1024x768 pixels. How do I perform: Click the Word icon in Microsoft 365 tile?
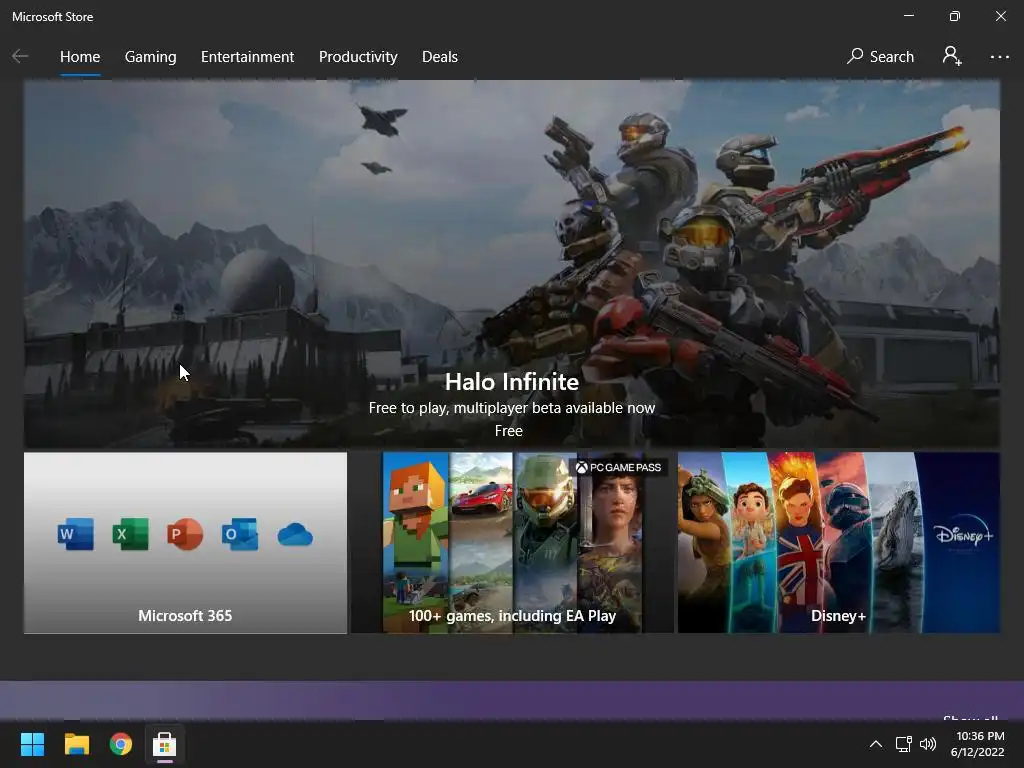pyautogui.click(x=76, y=534)
